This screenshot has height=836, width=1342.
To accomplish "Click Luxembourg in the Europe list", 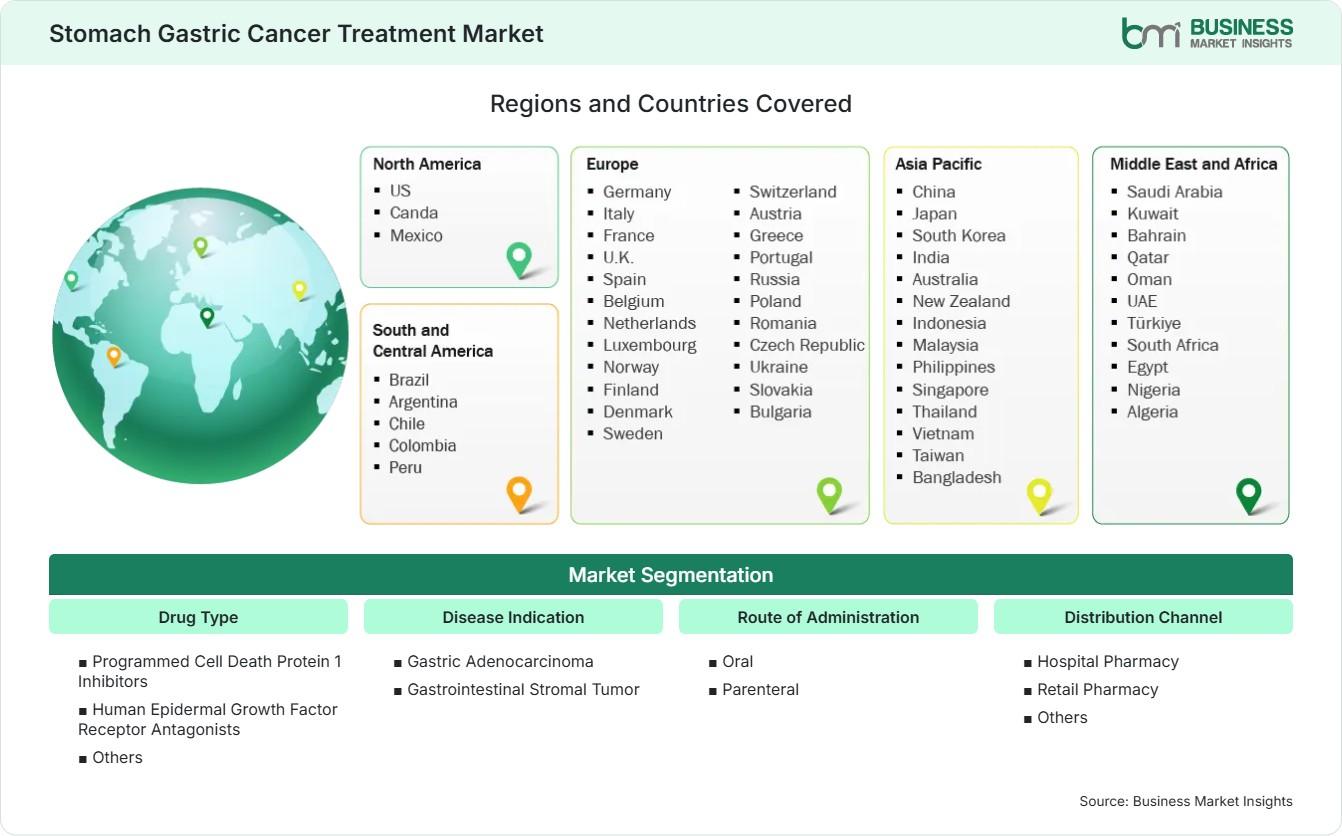I will pyautogui.click(x=650, y=345).
